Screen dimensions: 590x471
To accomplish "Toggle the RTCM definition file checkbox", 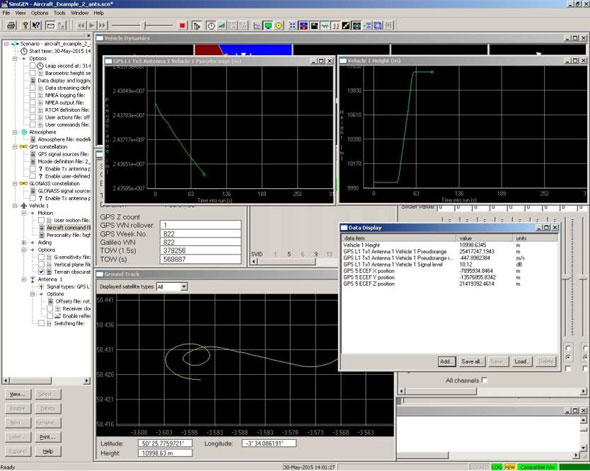I will click(33, 110).
